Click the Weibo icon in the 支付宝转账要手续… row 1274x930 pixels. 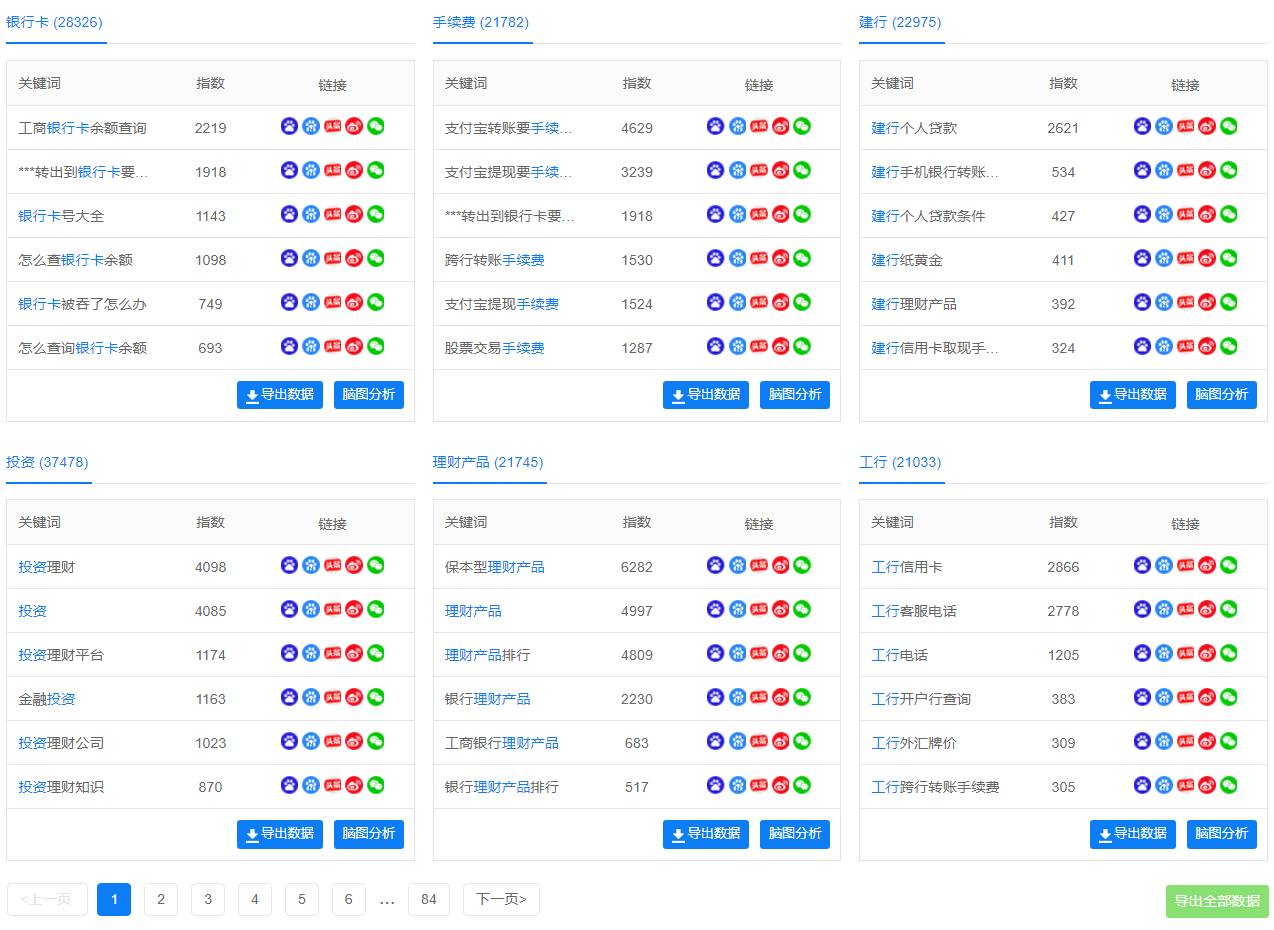[x=781, y=126]
